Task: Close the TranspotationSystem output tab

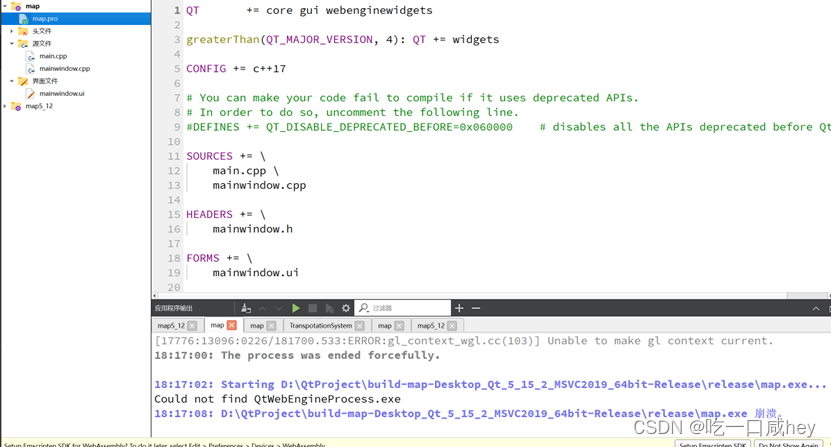Action: (360, 326)
